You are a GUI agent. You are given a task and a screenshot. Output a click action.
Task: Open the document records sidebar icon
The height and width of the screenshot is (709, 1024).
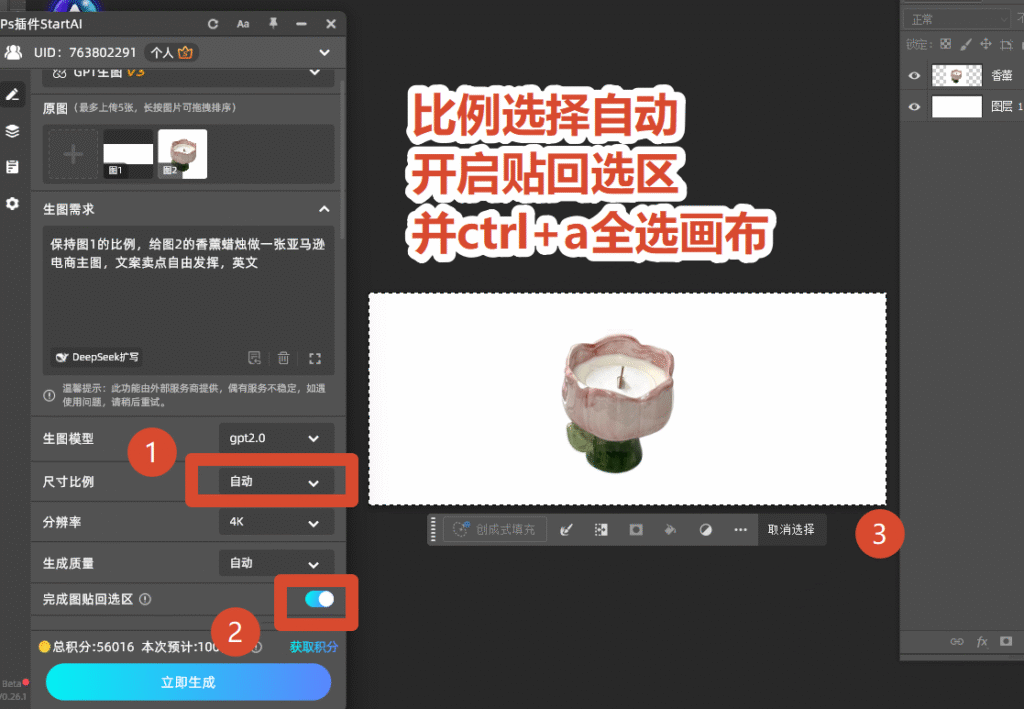pos(12,167)
